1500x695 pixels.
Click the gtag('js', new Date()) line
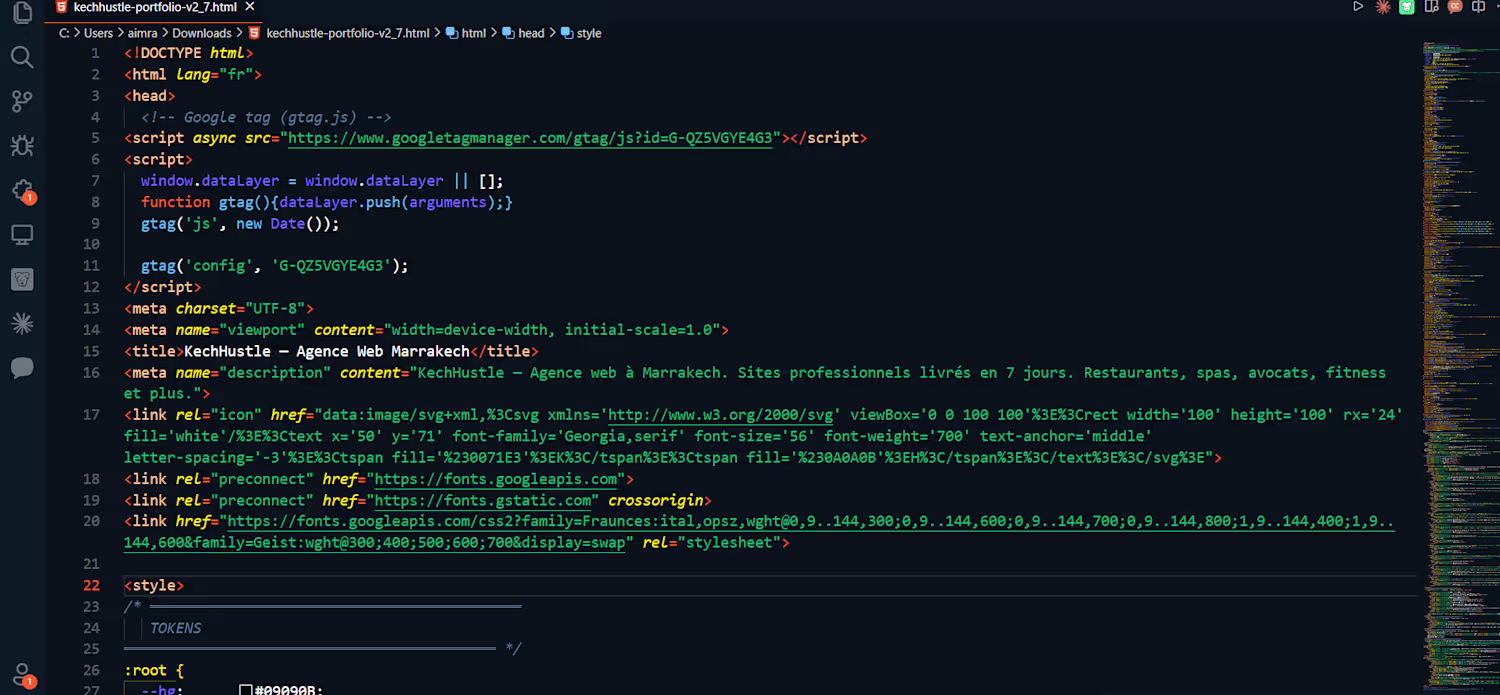[x=240, y=224]
